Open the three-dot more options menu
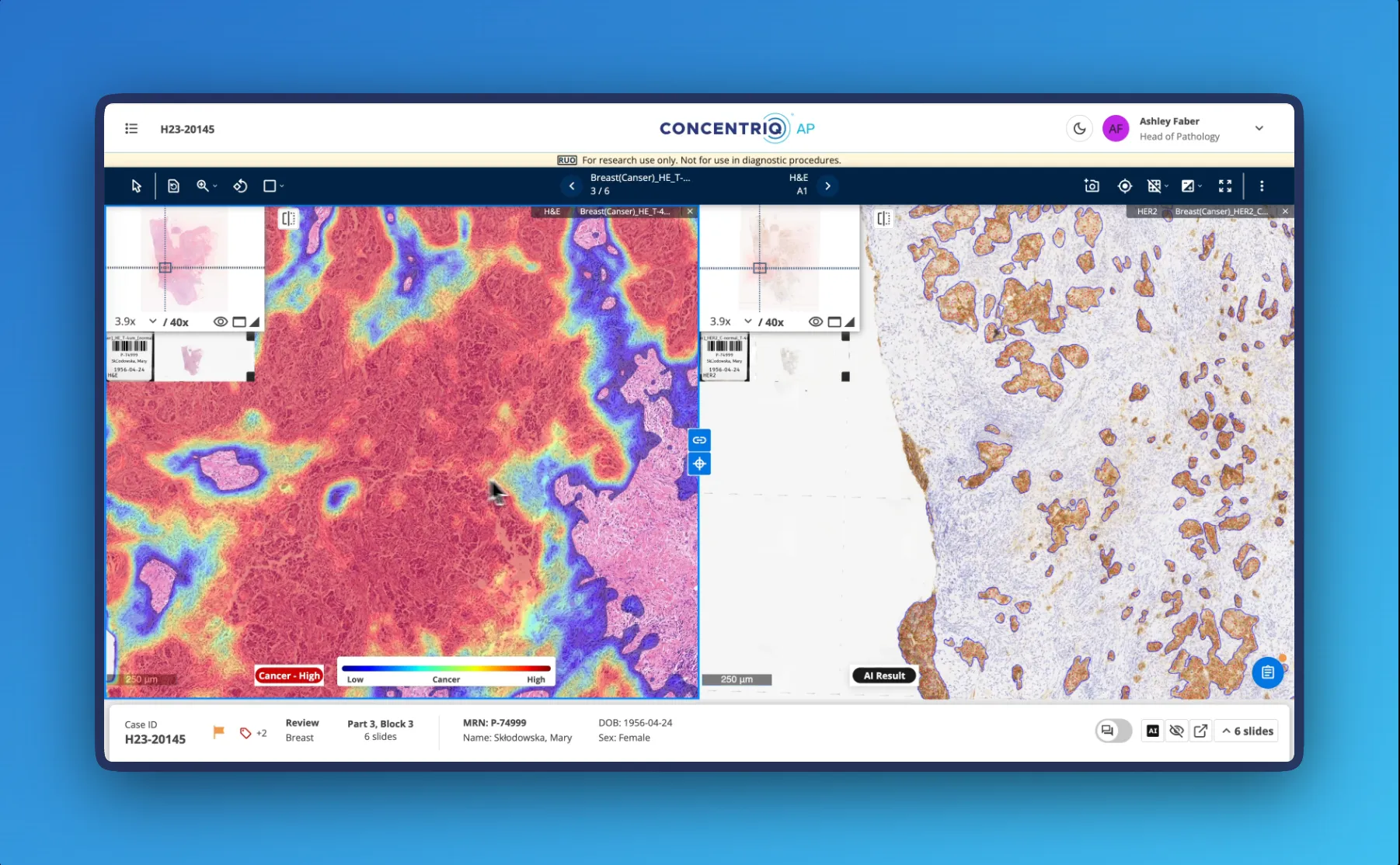The image size is (1400, 865). 1262,186
